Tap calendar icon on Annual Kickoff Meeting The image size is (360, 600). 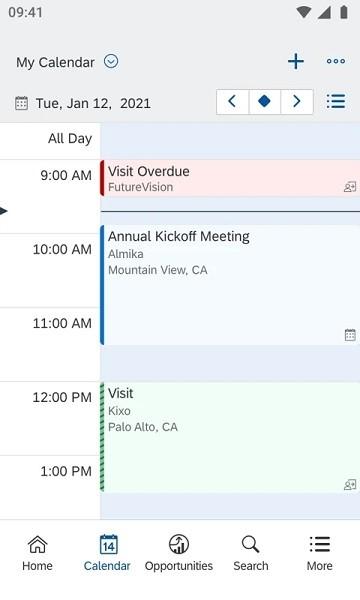(x=350, y=335)
